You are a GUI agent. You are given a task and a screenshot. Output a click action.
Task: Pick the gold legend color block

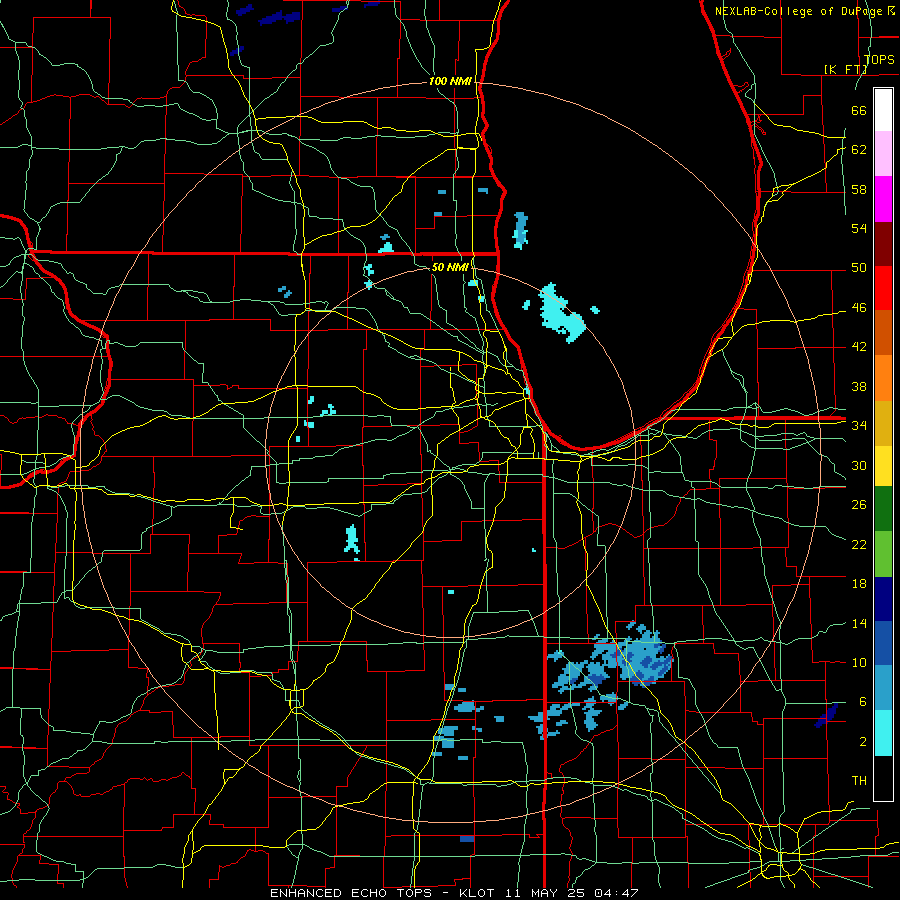(883, 422)
